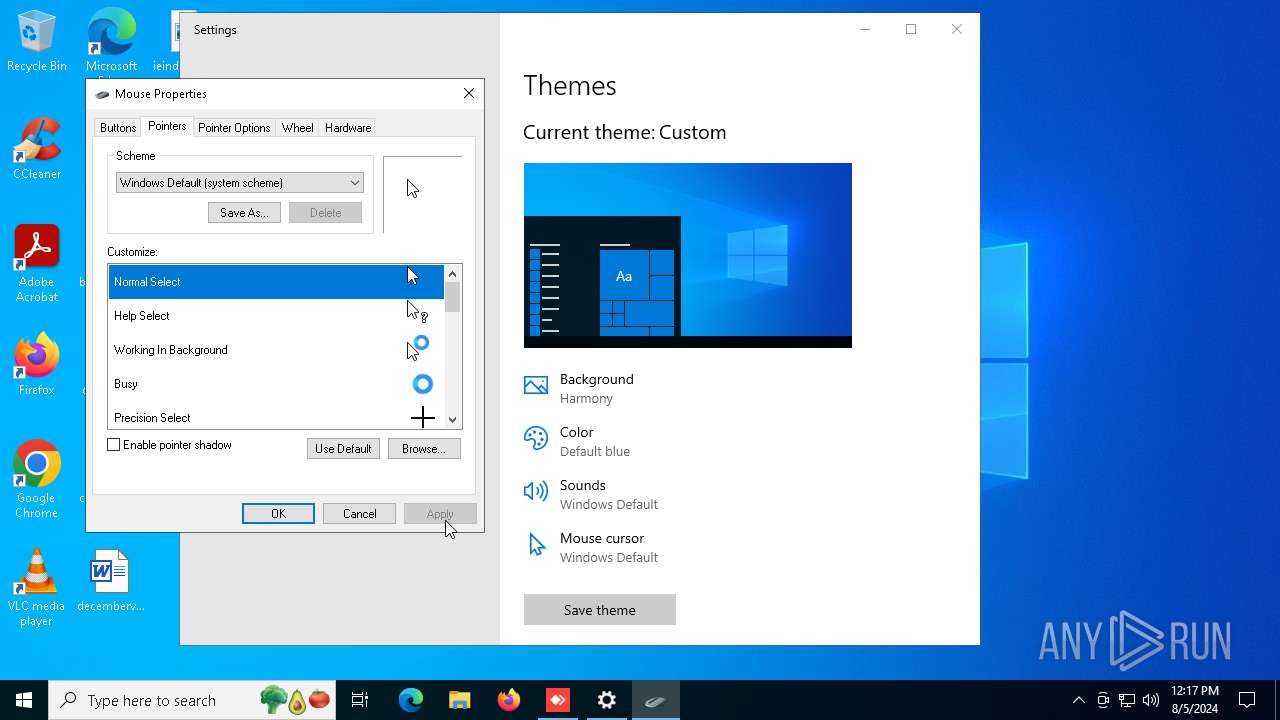1280x720 pixels.
Task: Launch CCleaner desktop shortcut
Action: pyautogui.click(x=37, y=148)
